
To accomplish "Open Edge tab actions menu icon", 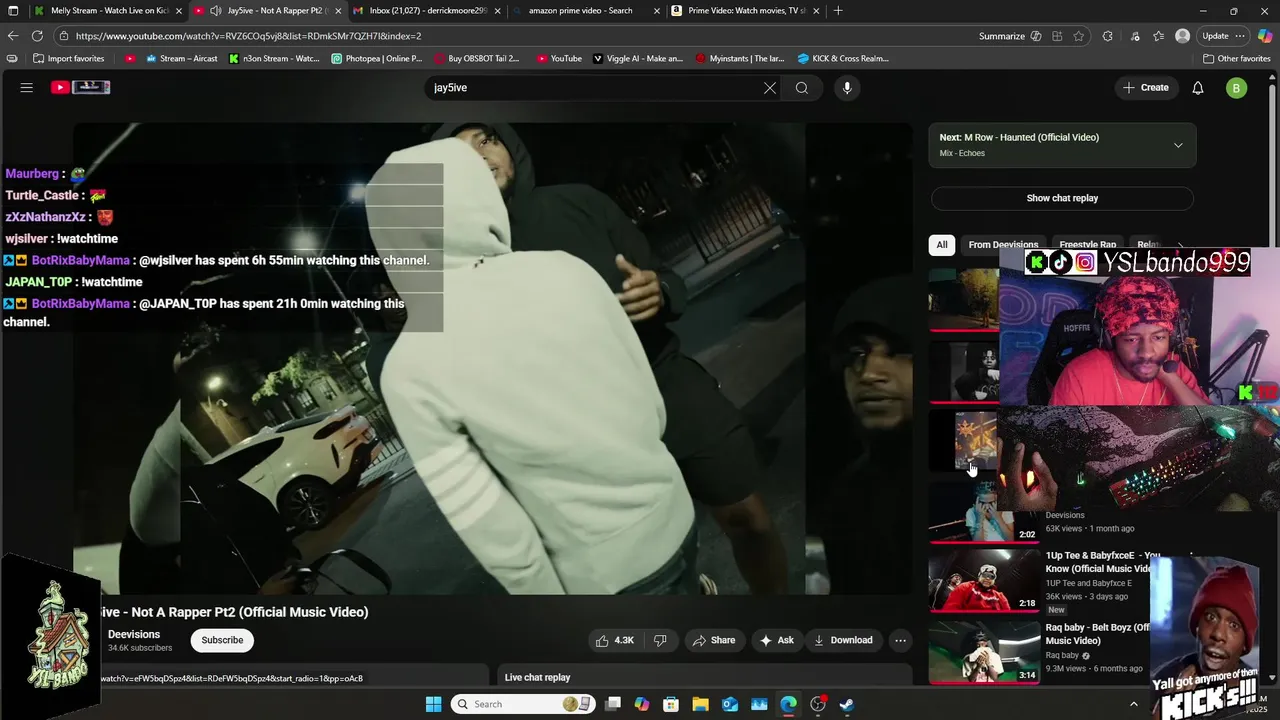I will pyautogui.click(x=13, y=11).
